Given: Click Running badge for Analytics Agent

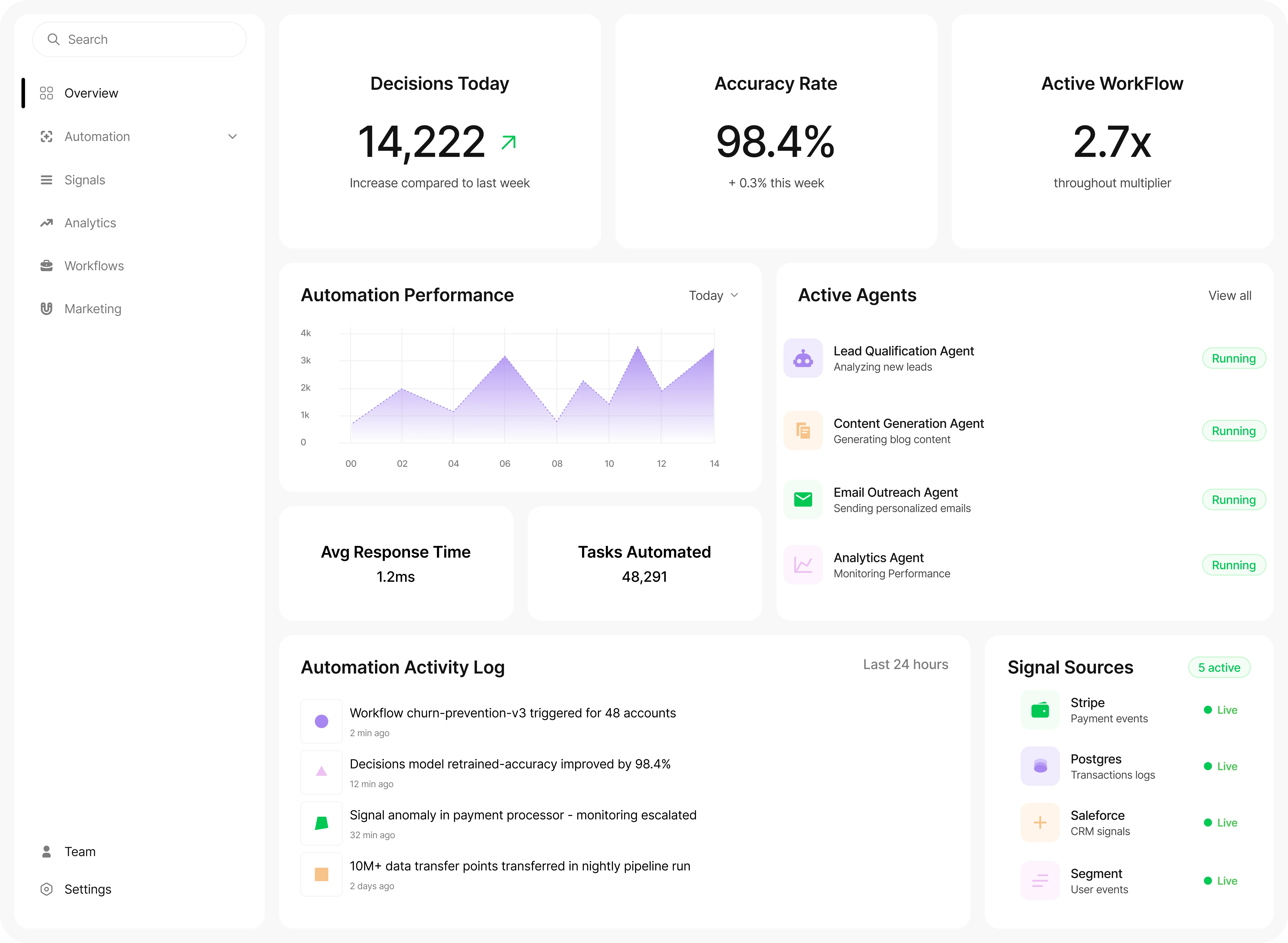Looking at the screenshot, I should tap(1234, 565).
